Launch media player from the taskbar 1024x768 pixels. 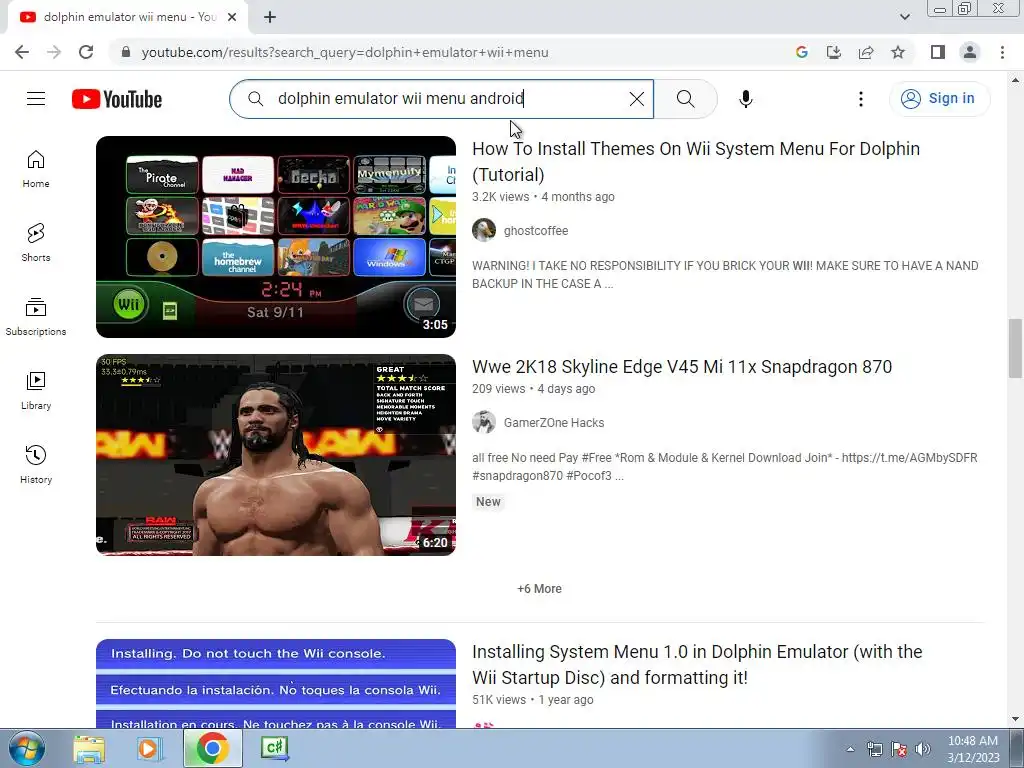(x=150, y=748)
